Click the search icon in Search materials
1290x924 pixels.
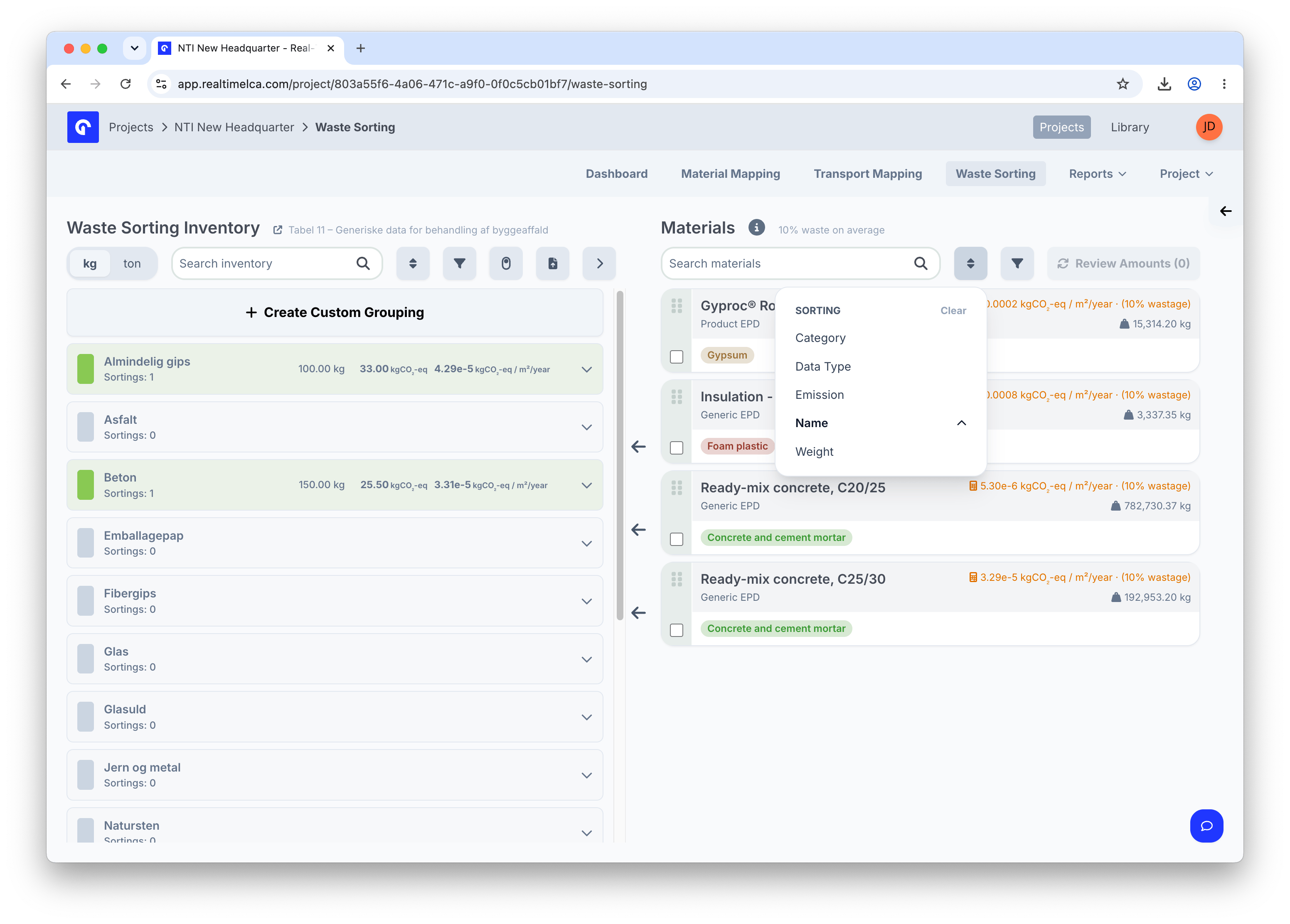tap(921, 263)
